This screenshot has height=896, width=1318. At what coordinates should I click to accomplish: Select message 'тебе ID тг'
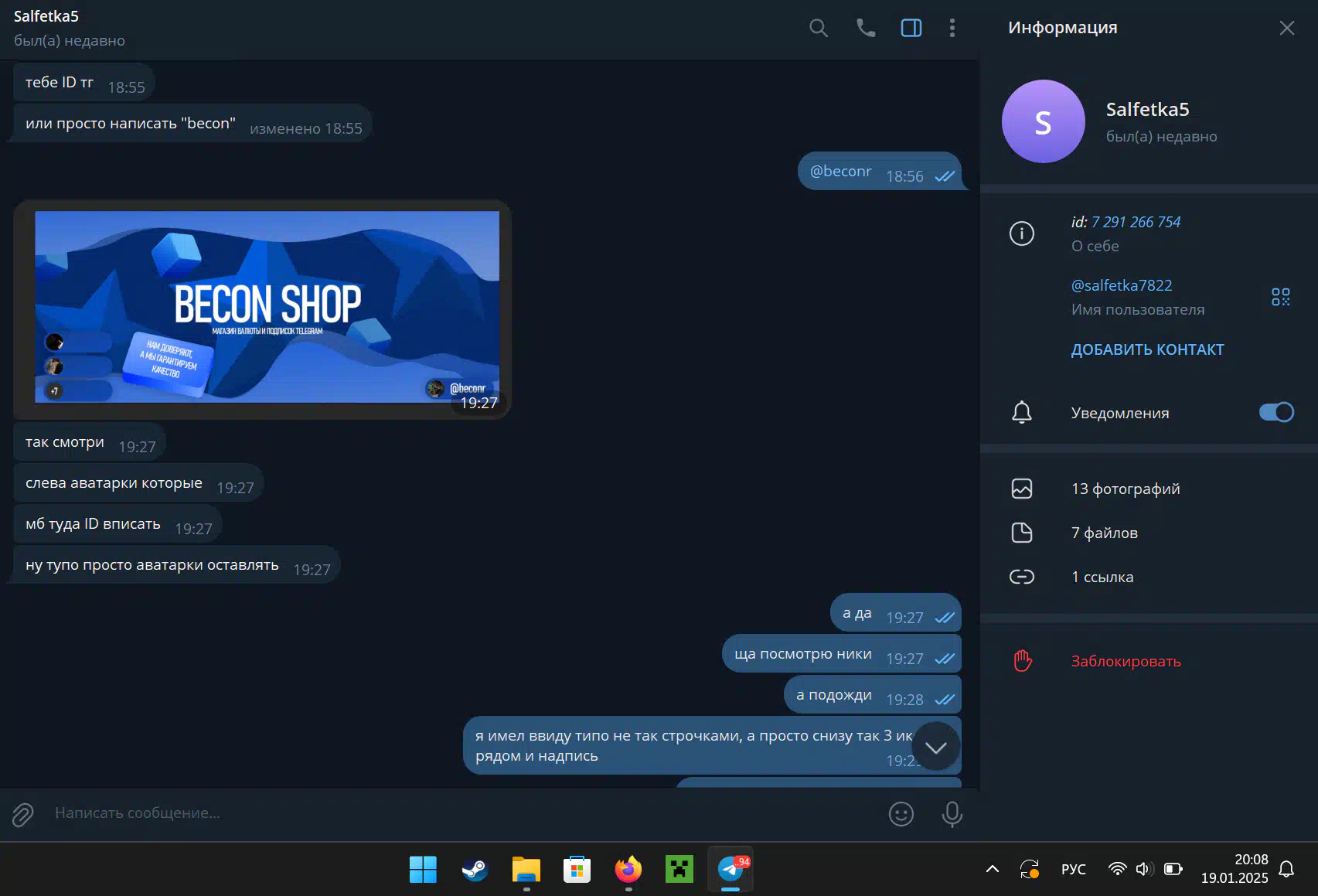click(83, 82)
